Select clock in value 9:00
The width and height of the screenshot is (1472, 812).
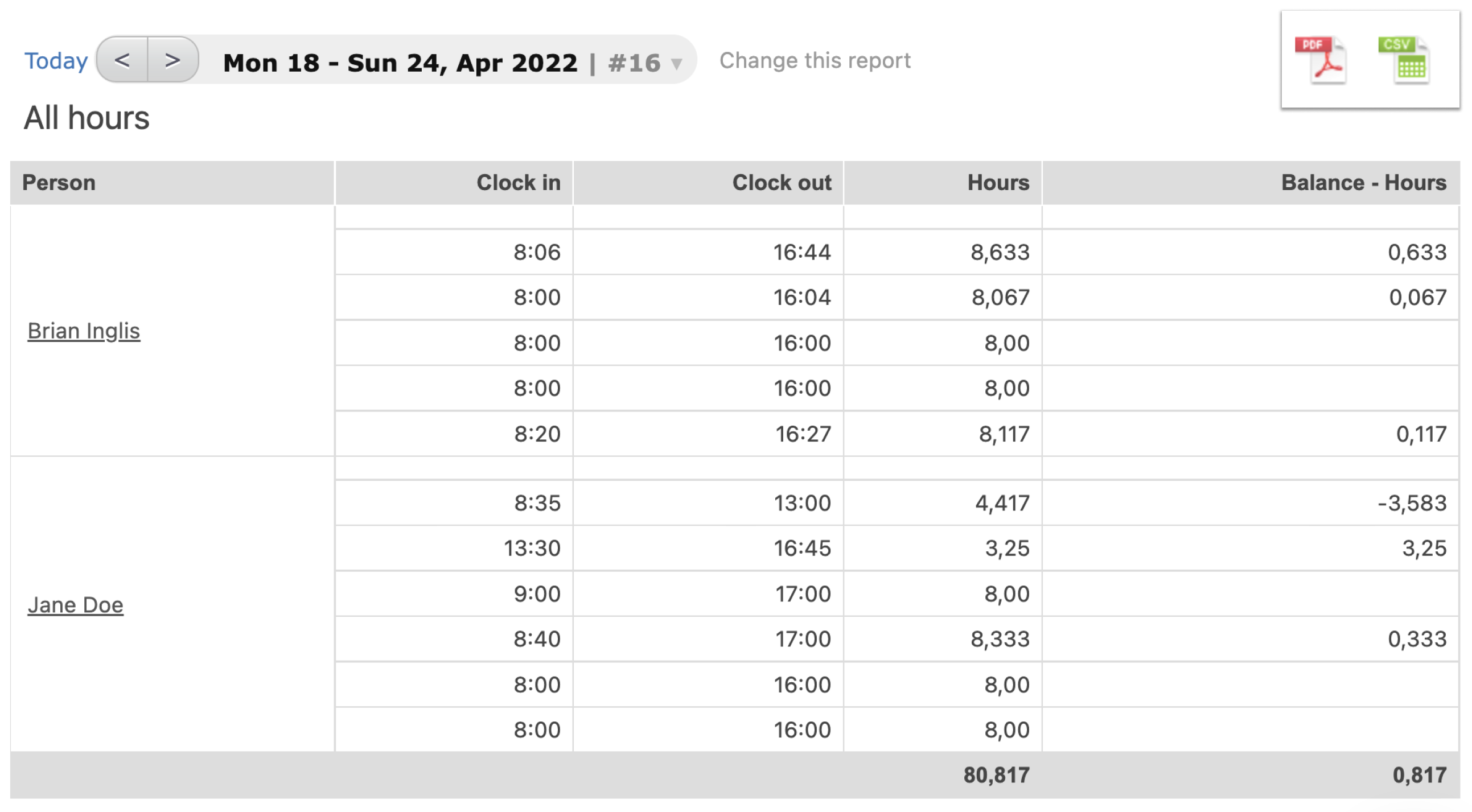coord(537,594)
